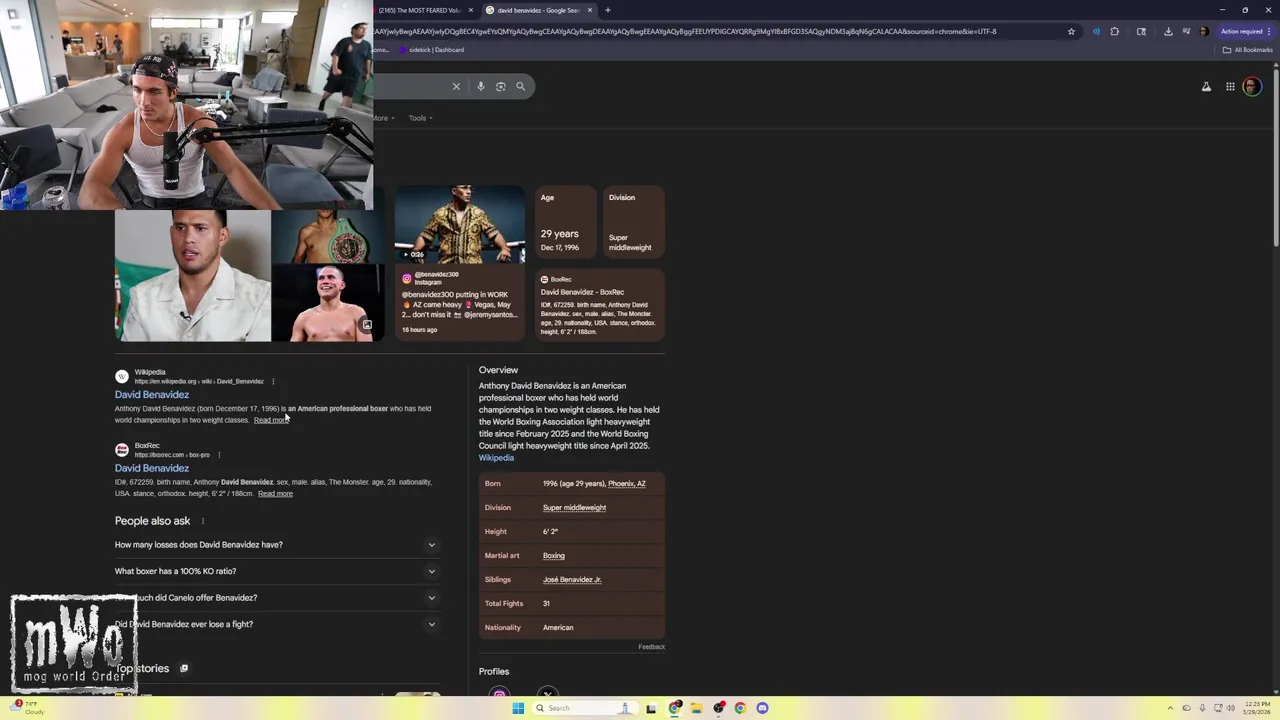Open File Explorer from taskbar
Viewport: 1280px width, 720px height.
coord(696,708)
